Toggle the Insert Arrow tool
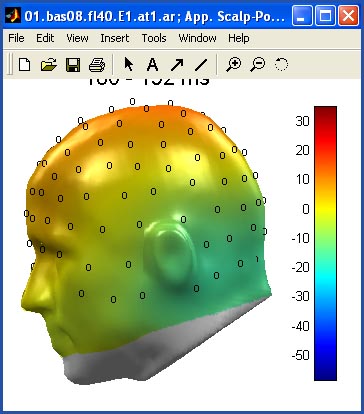Image resolution: width=364 pixels, height=414 pixels. click(x=177, y=64)
